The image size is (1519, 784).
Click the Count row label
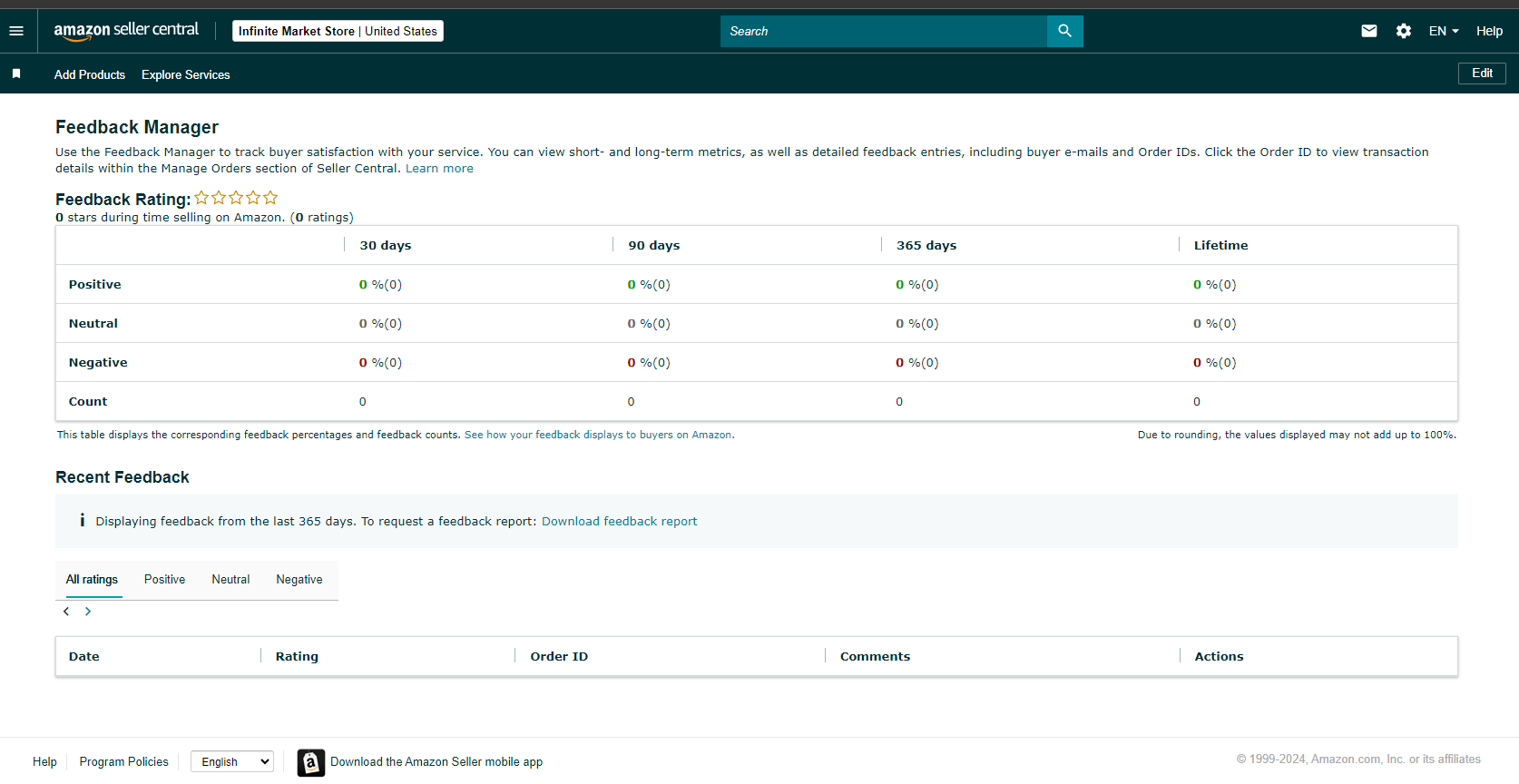(x=88, y=401)
